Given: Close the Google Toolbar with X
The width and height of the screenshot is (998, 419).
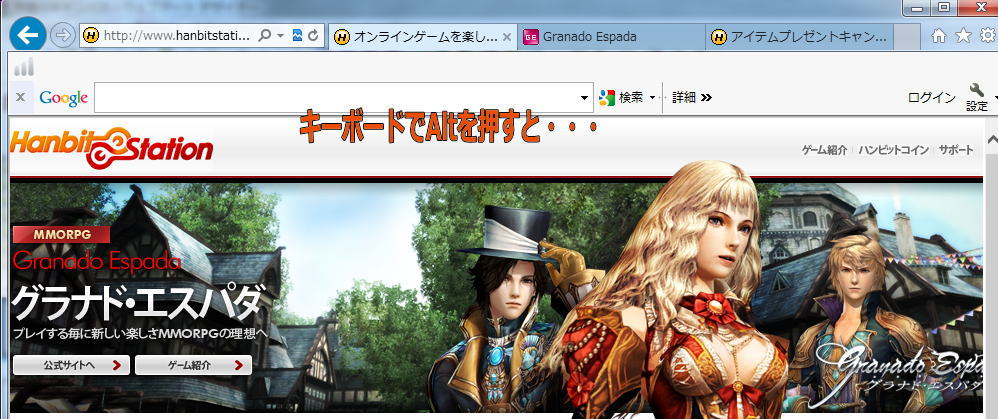Looking at the screenshot, I should 20,97.
